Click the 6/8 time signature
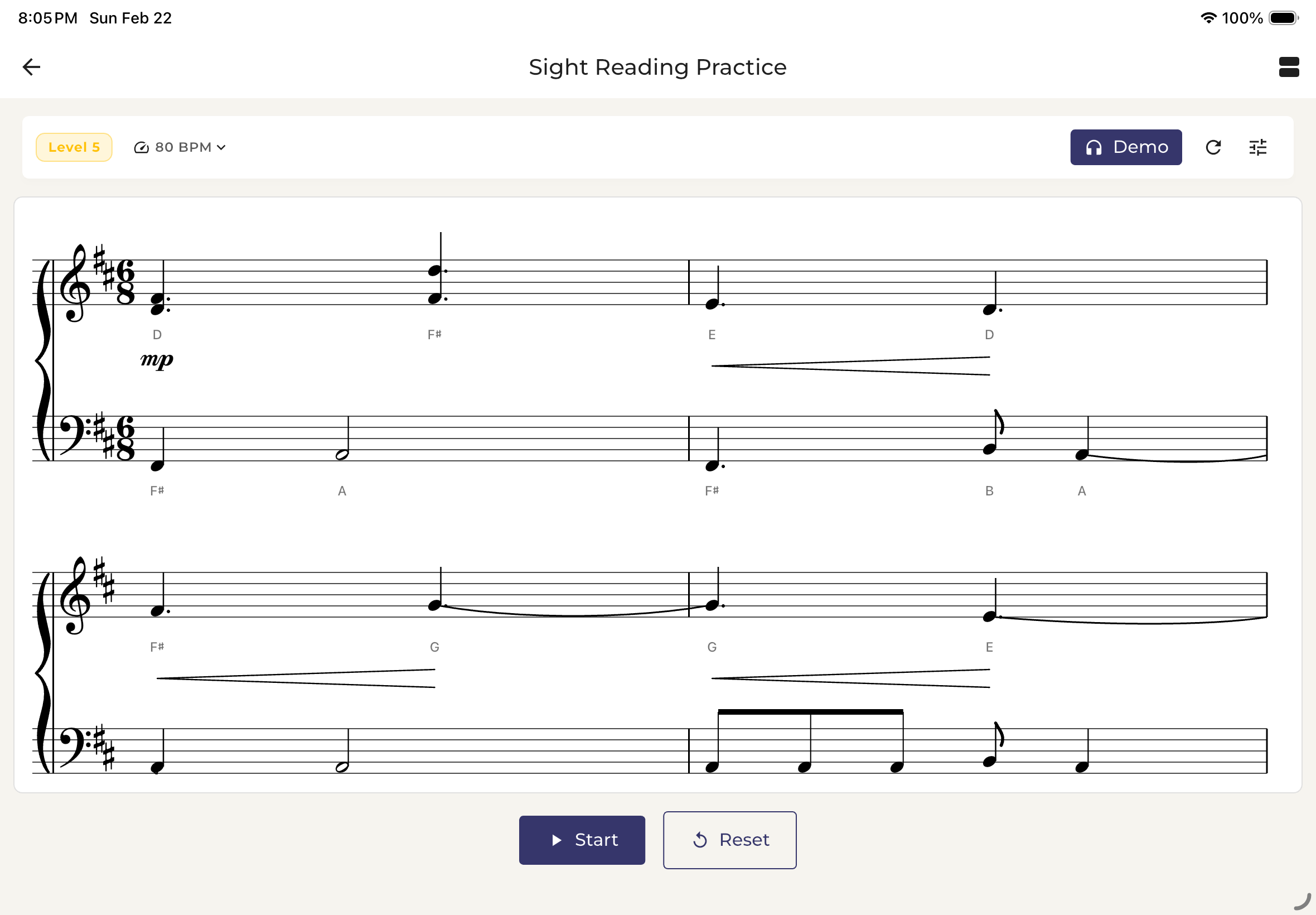1316x915 pixels. [x=125, y=281]
